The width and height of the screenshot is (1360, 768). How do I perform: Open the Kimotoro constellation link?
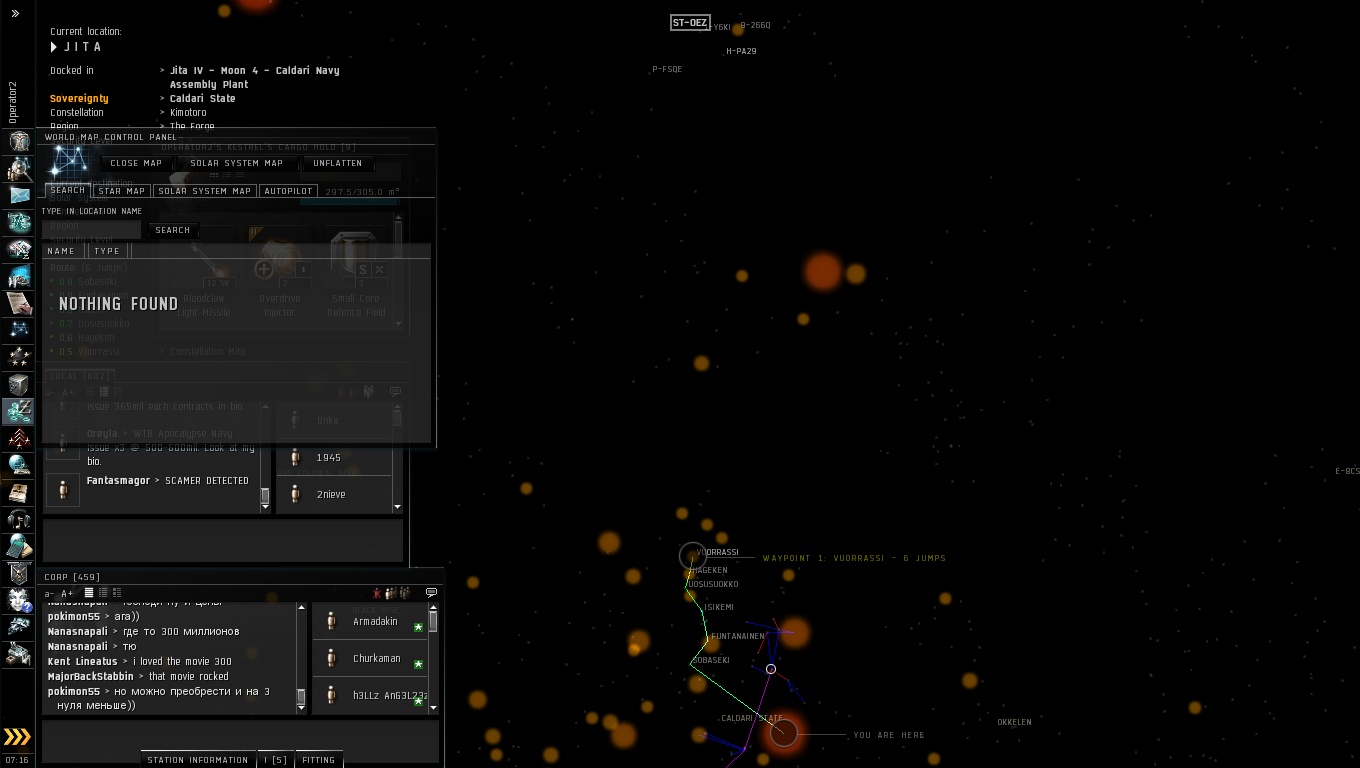(x=188, y=112)
